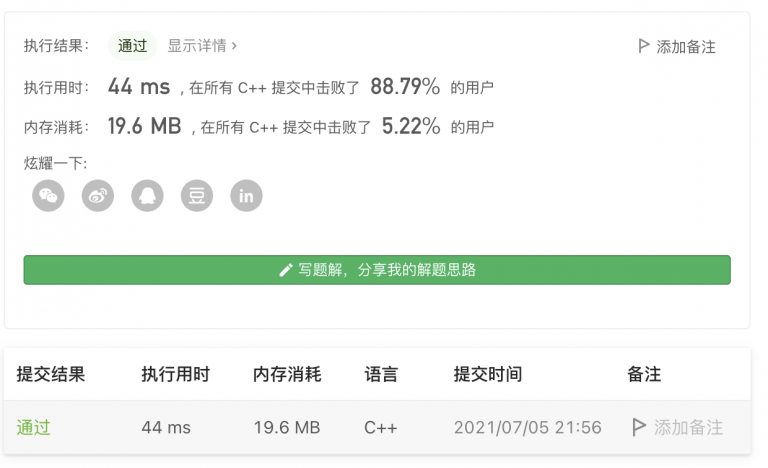
Task: Expand 显示详情 details chevron
Action: pos(234,46)
